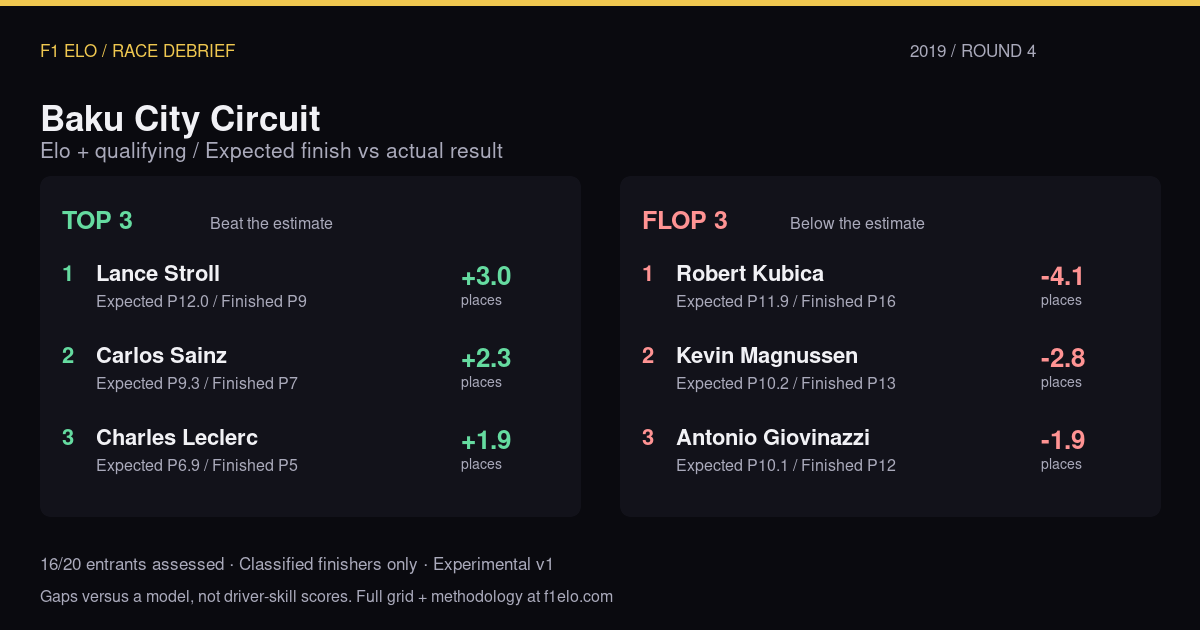
Task: Click the Below the estimate caption
Action: [x=857, y=223]
